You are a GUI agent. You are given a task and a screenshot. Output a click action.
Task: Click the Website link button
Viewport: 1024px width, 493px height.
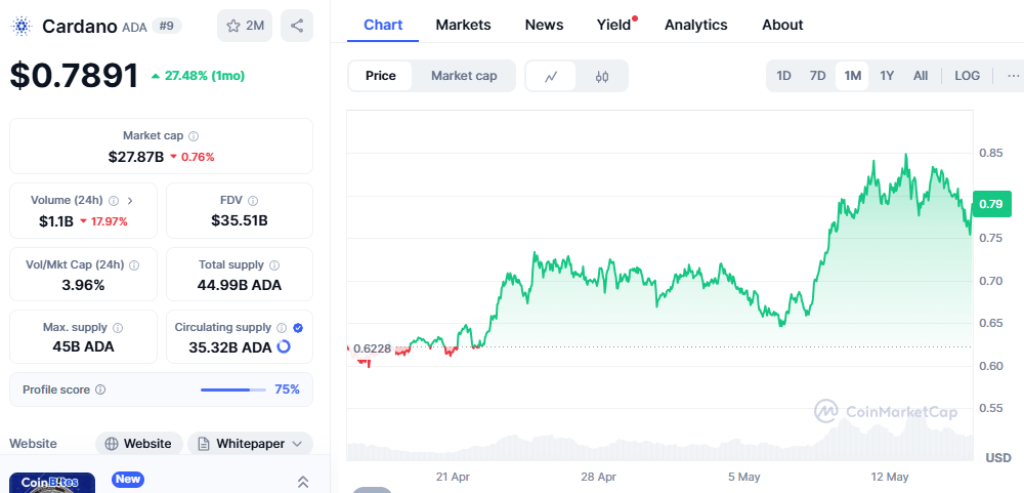click(138, 443)
